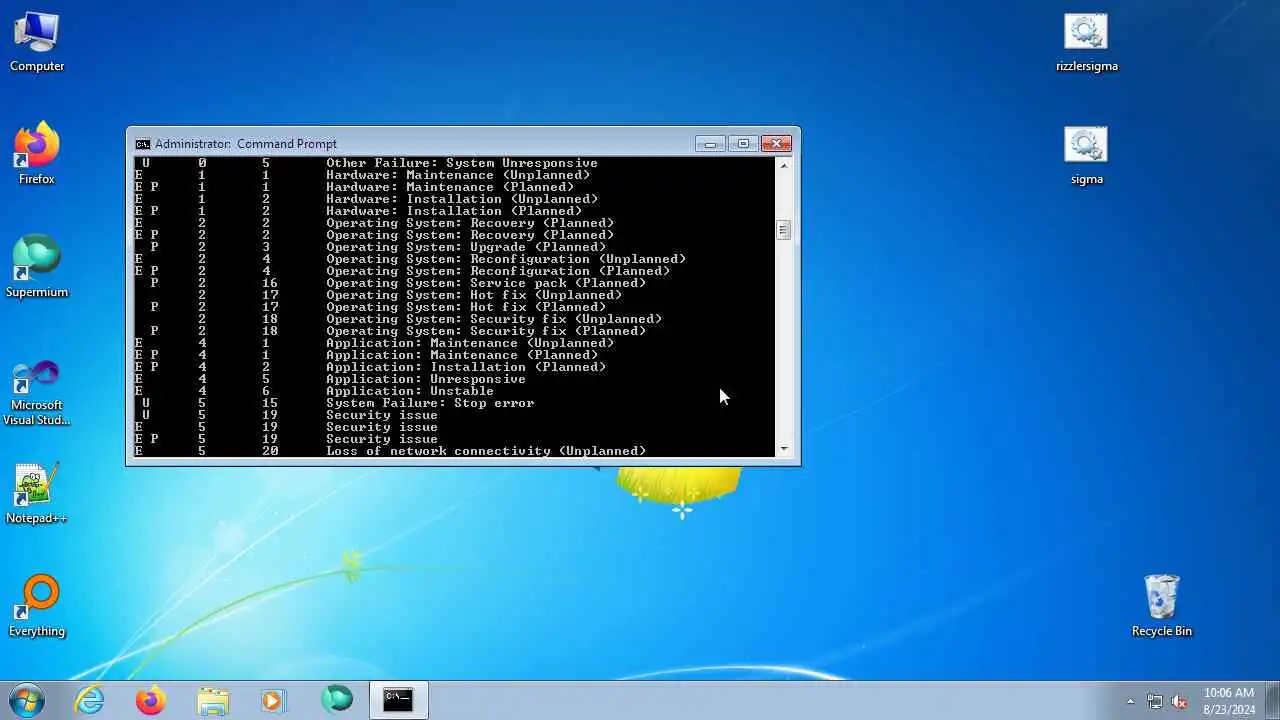Viewport: 1280px width, 720px height.
Task: Select the rizzlersigma file on desktop
Action: click(1087, 42)
